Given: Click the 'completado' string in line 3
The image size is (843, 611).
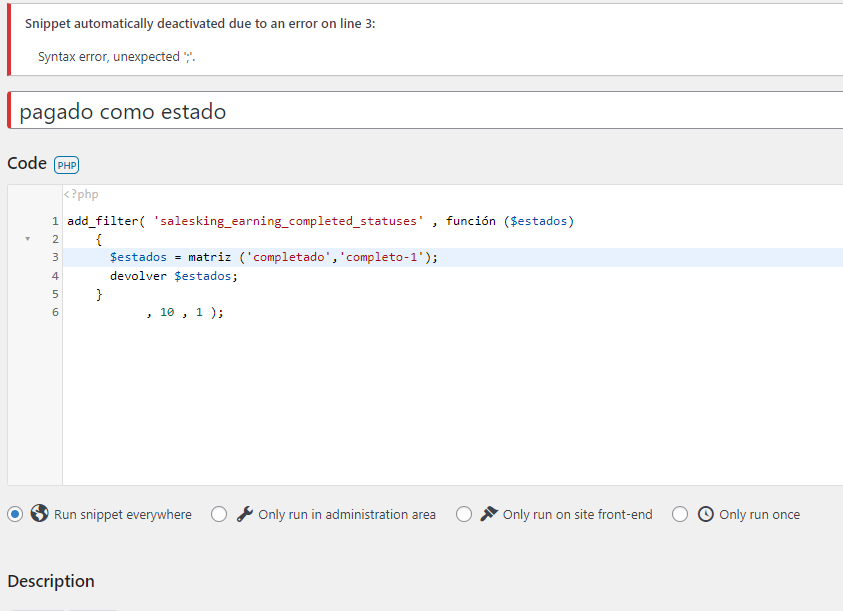Looking at the screenshot, I should [289, 257].
